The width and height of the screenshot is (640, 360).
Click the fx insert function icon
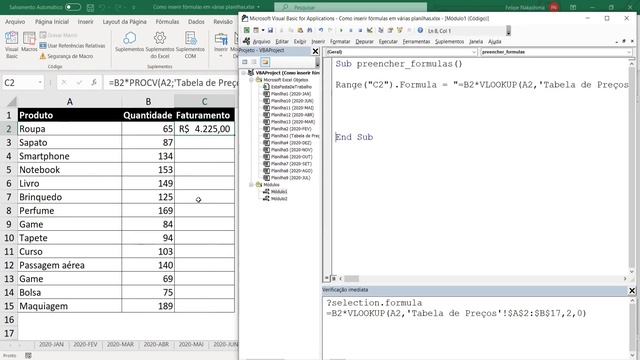[94, 82]
